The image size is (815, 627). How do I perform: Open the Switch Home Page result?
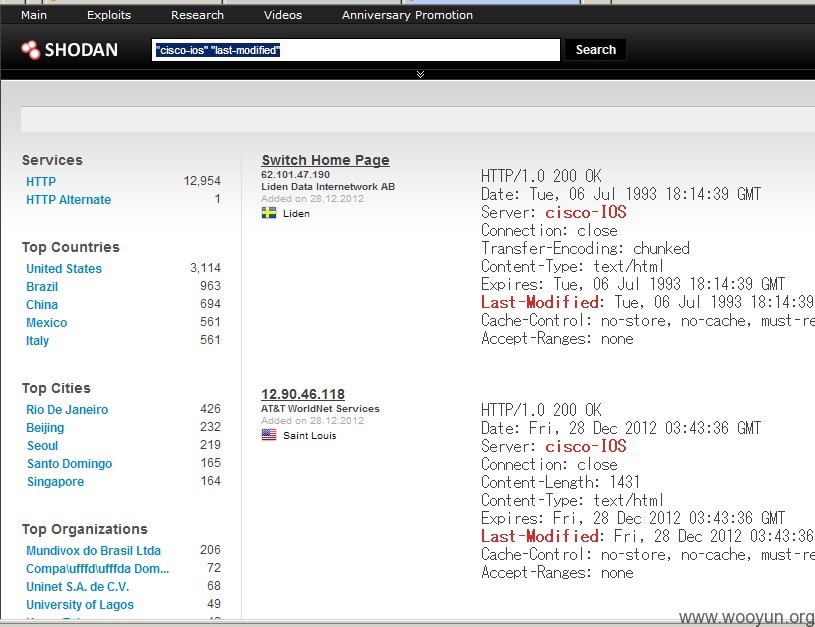325,160
